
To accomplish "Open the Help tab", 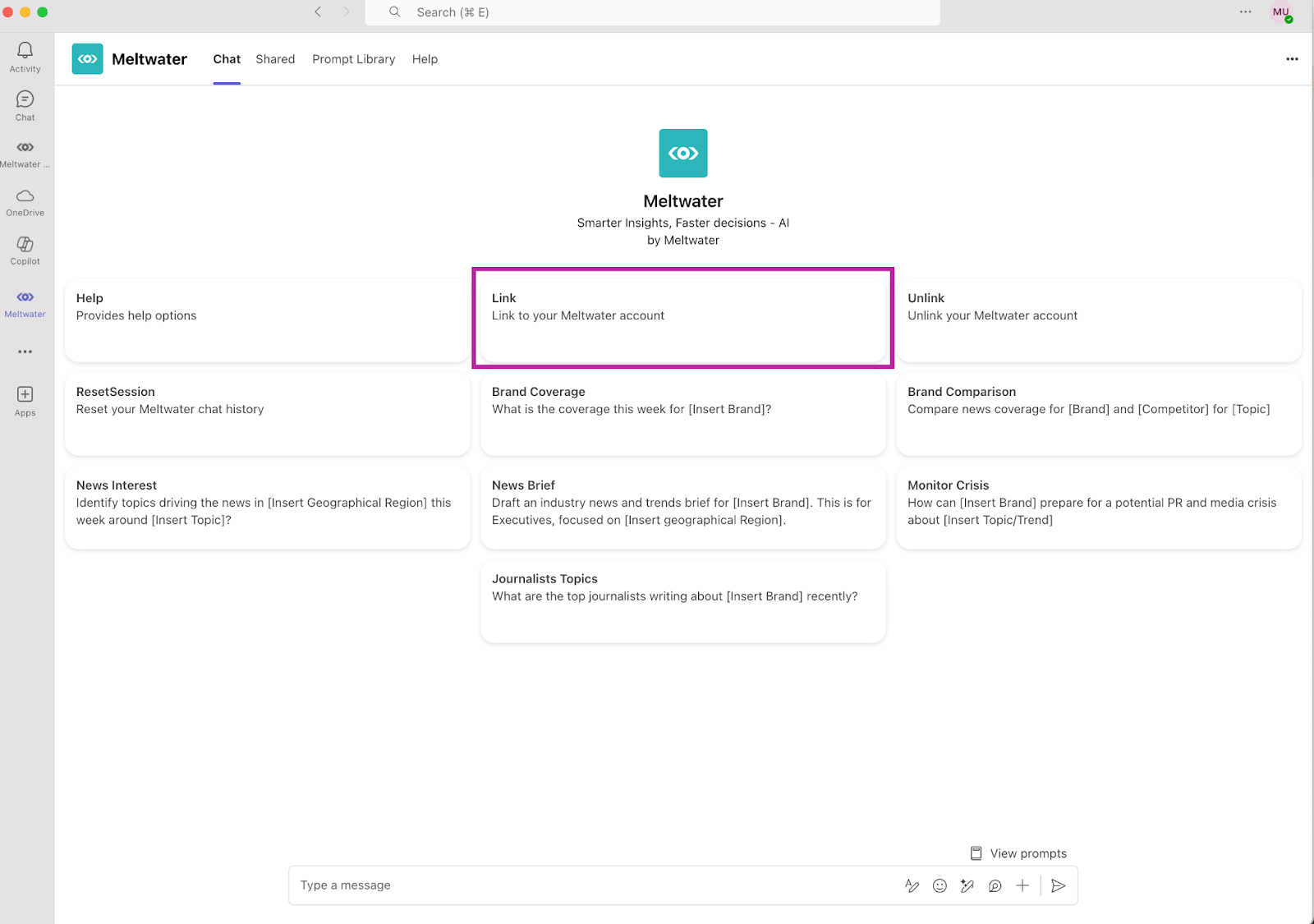I will click(425, 59).
